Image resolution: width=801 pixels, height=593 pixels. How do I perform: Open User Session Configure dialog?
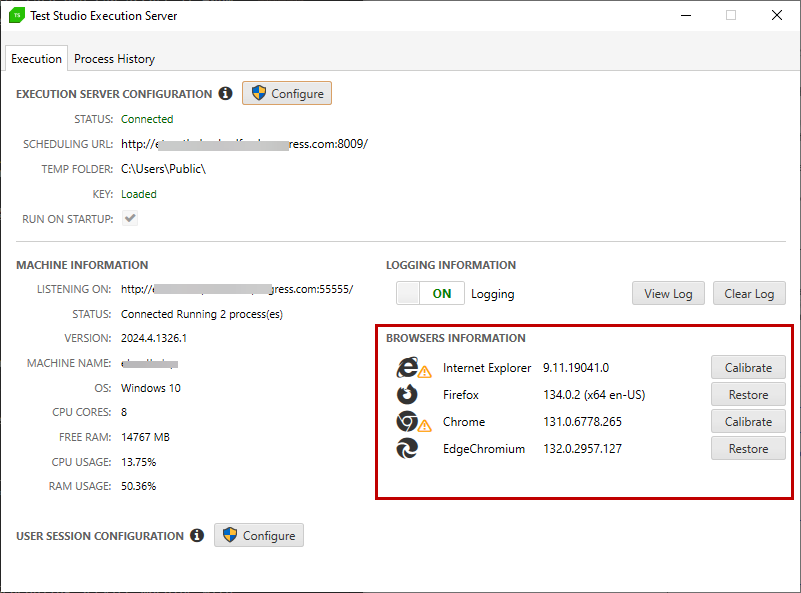point(259,535)
